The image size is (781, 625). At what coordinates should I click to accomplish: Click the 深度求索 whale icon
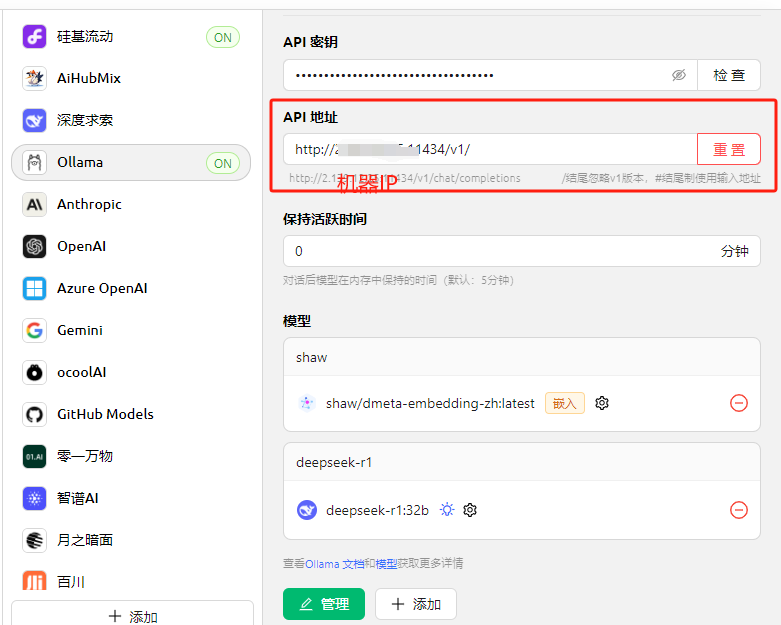pyautogui.click(x=34, y=121)
